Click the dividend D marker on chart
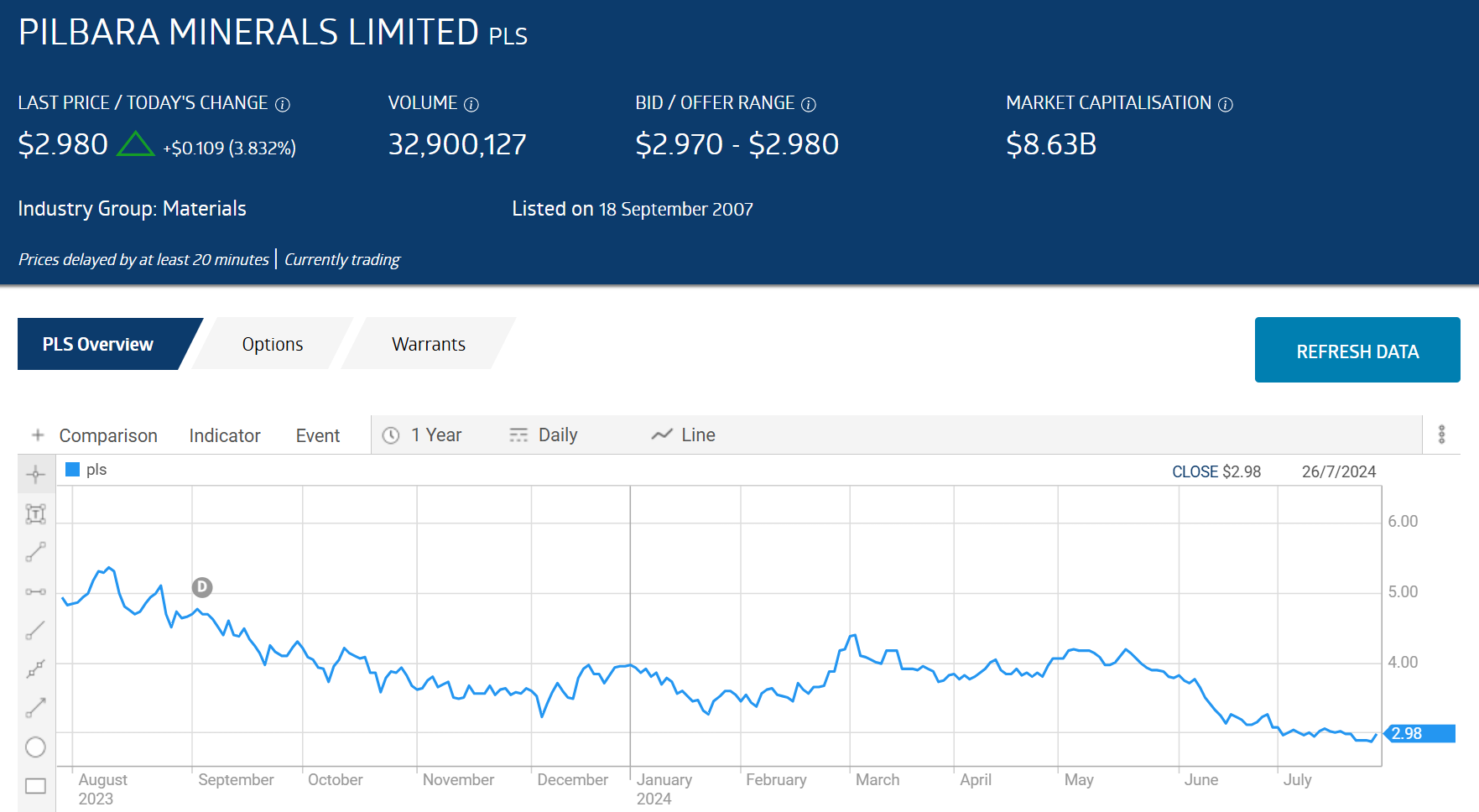 (x=202, y=587)
